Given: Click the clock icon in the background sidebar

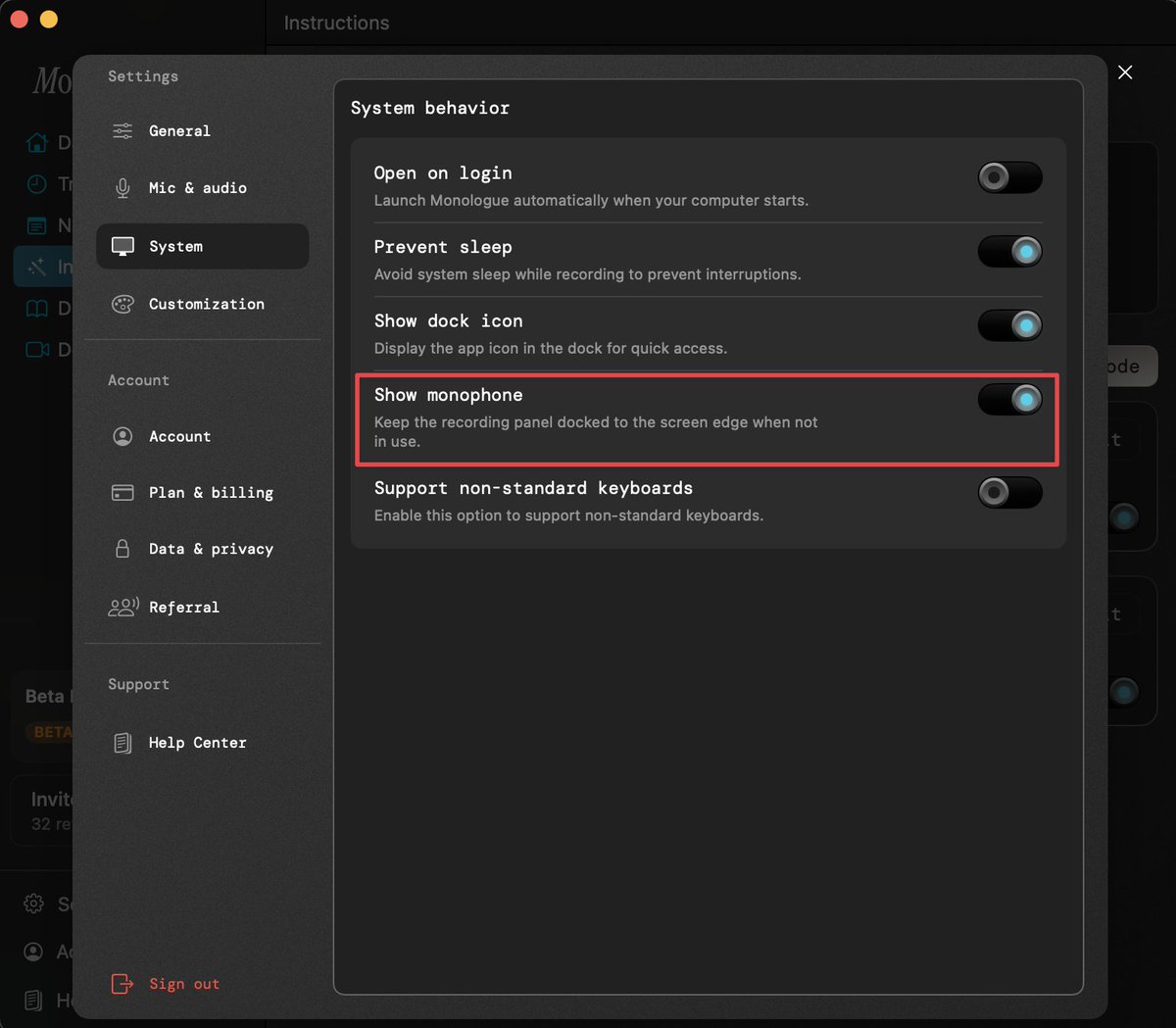Looking at the screenshot, I should click(36, 183).
